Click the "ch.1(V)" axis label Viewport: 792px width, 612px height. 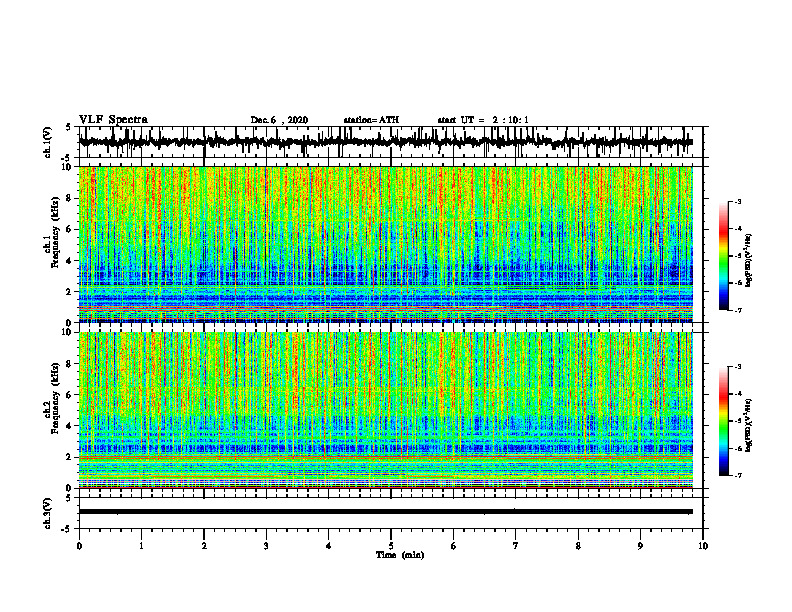coord(48,142)
